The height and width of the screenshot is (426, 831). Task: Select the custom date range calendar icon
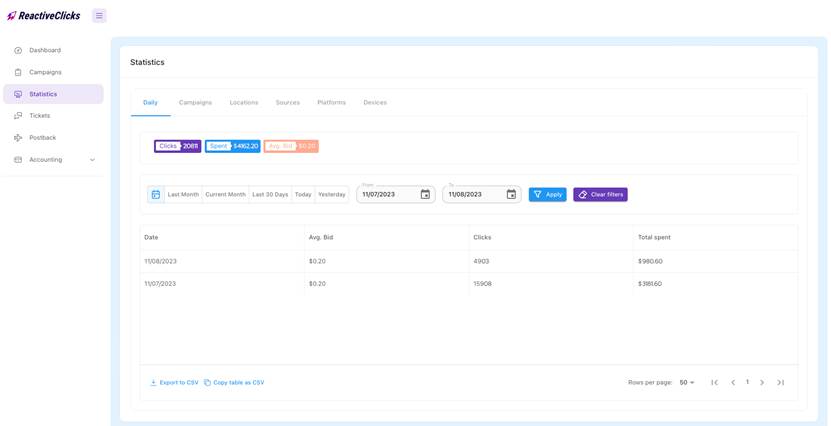156,194
